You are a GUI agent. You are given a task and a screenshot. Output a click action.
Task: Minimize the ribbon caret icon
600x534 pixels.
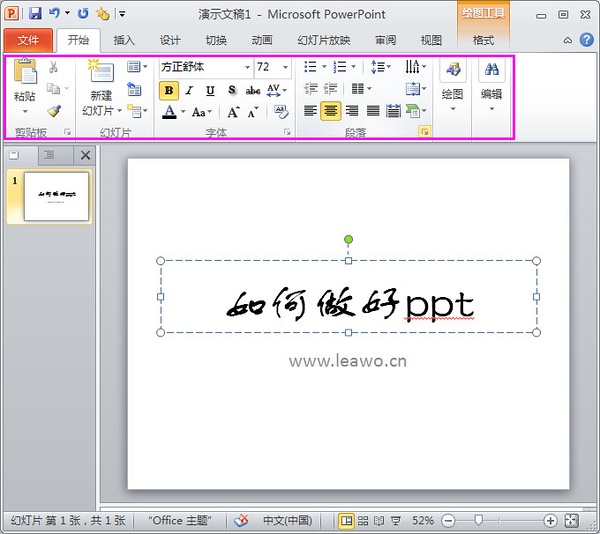tap(568, 40)
